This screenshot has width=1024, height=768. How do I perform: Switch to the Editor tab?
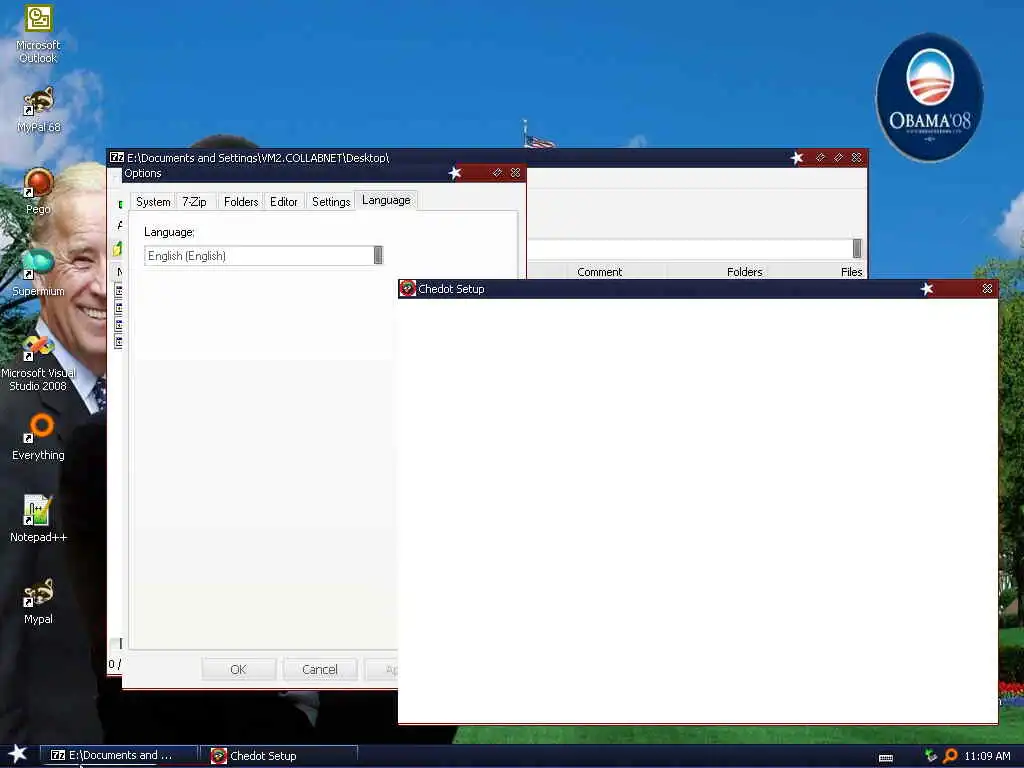(x=283, y=202)
